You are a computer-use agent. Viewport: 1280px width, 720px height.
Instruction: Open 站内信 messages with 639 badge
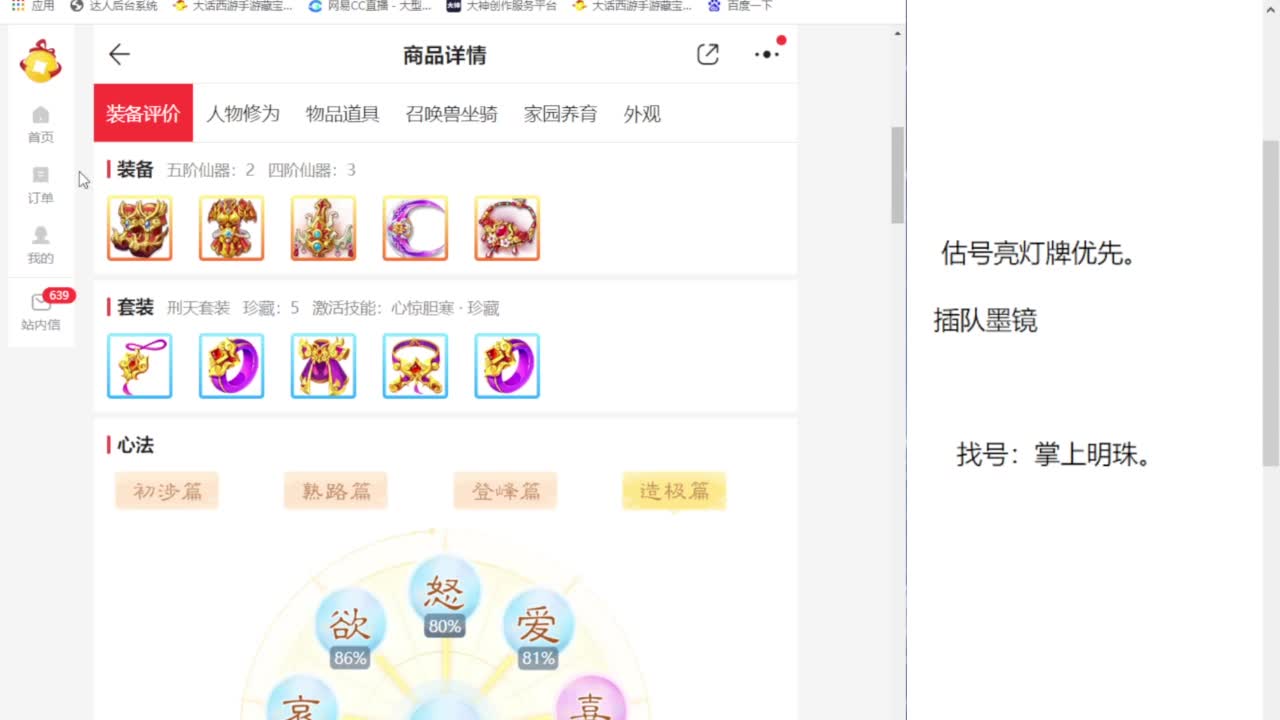coord(42,312)
